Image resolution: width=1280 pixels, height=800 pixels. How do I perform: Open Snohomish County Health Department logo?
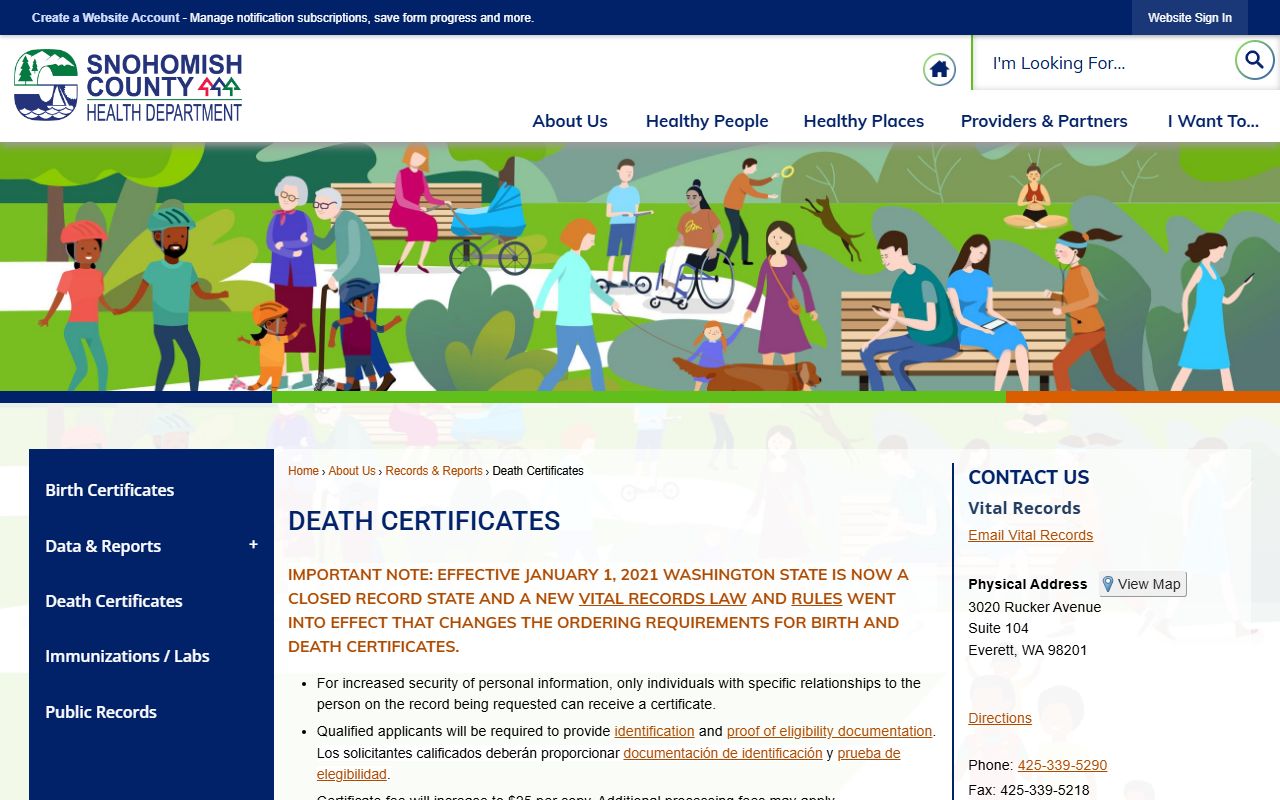coord(128,86)
